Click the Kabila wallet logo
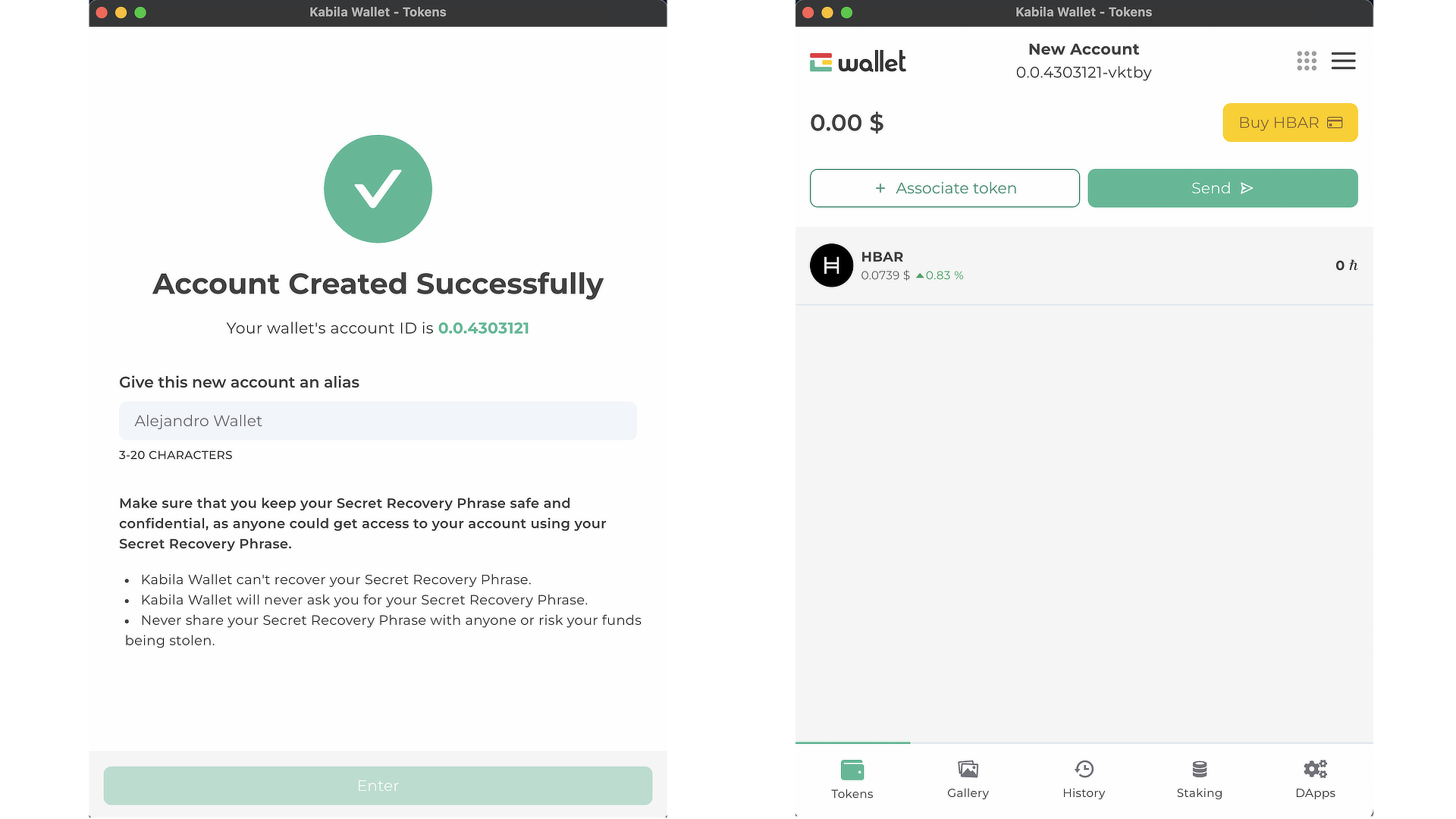The height and width of the screenshot is (819, 1456). point(858,62)
